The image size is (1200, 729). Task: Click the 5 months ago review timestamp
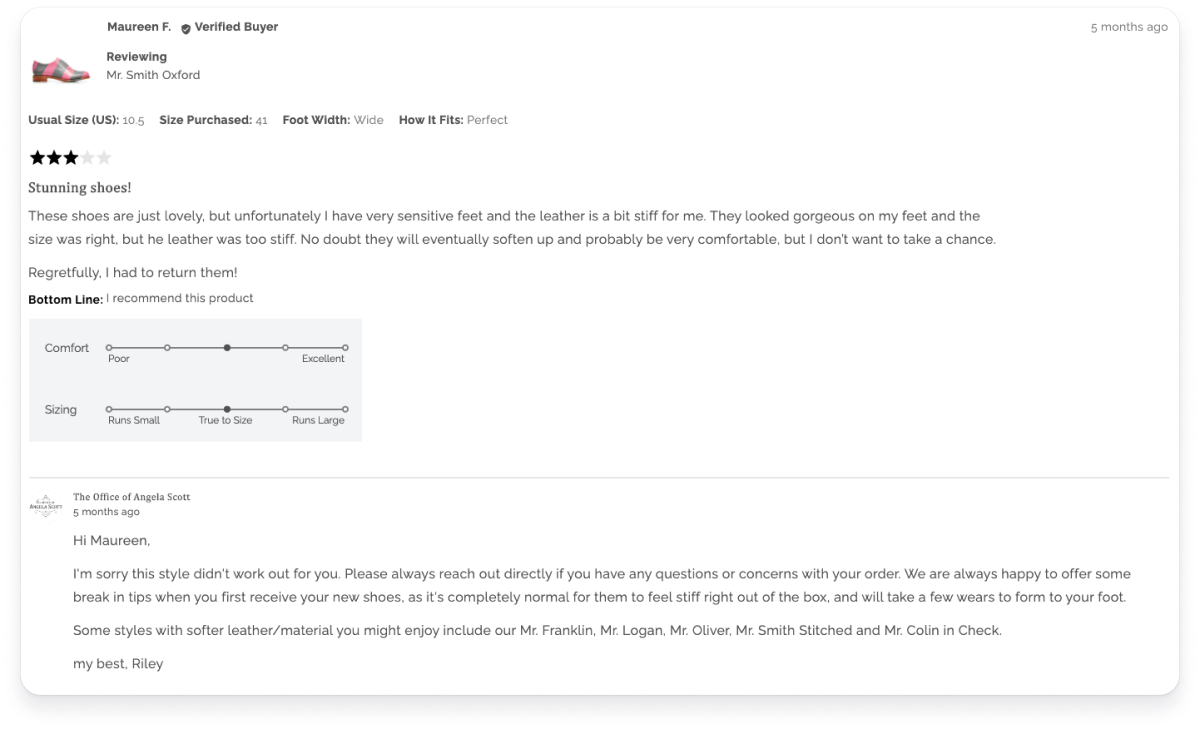pyautogui.click(x=1129, y=27)
